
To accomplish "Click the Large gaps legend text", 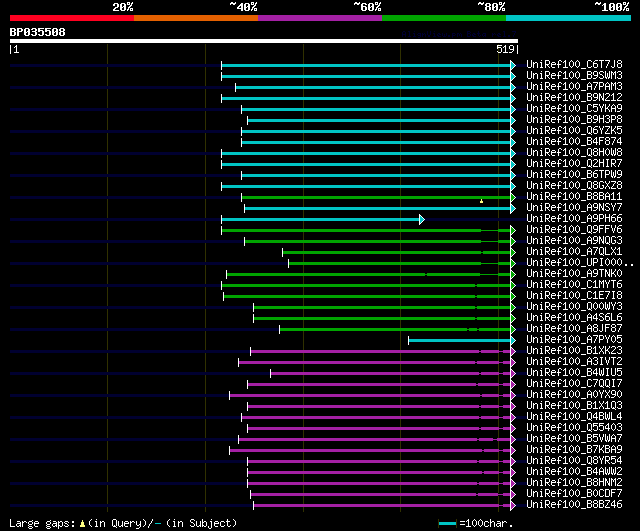I will click(x=123, y=523).
